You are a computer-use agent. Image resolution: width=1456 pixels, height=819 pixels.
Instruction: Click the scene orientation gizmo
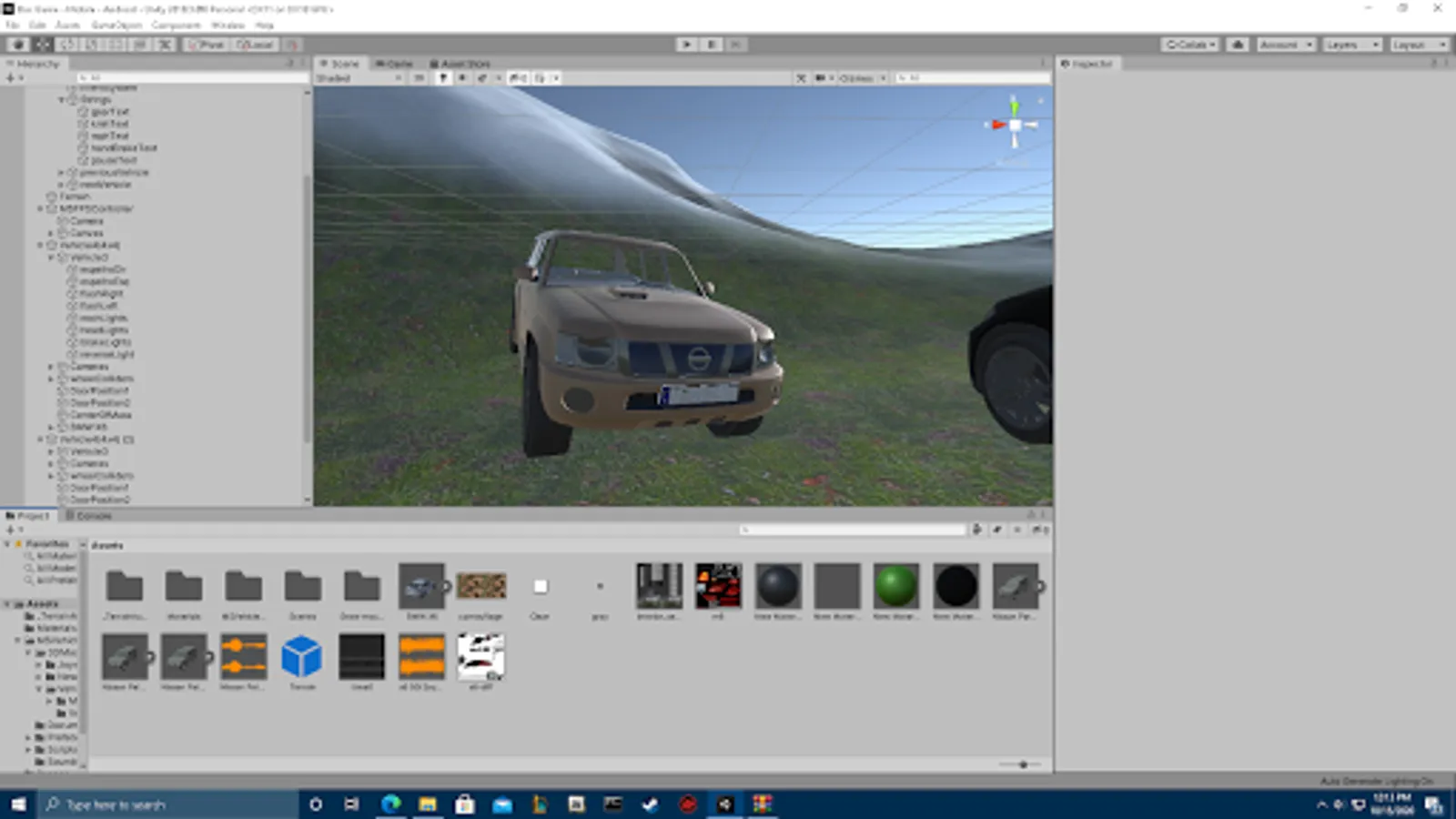click(x=1015, y=125)
